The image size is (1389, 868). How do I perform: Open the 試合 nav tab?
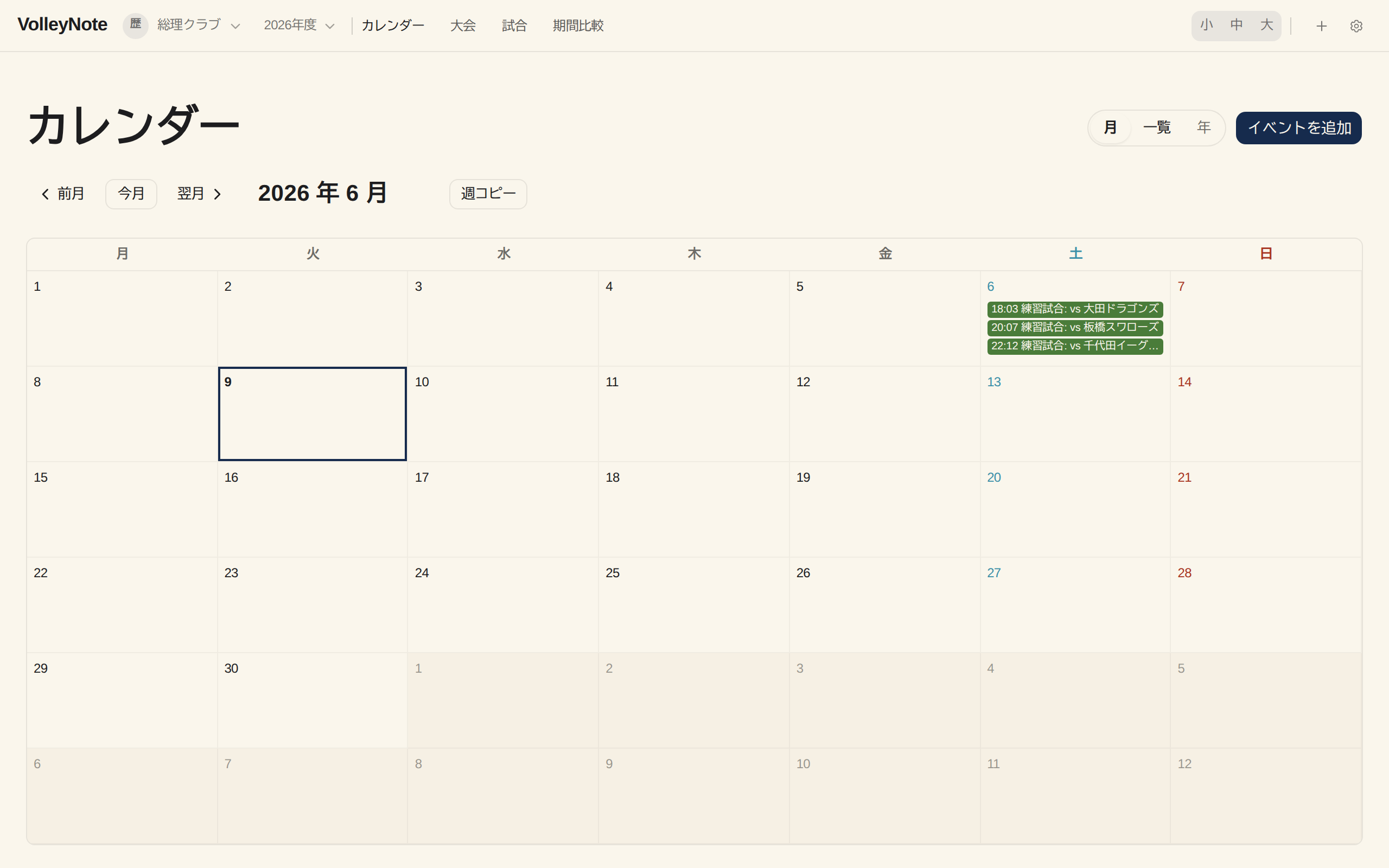coord(514,26)
